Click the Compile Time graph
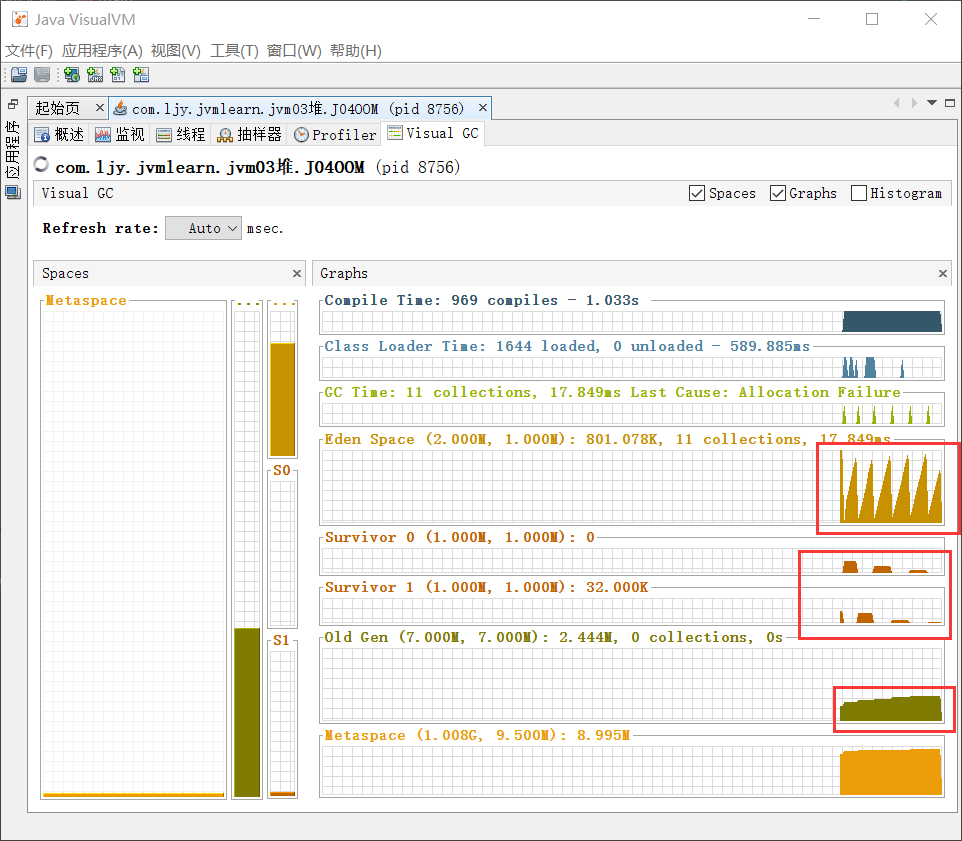This screenshot has height=841, width=962. (x=632, y=321)
